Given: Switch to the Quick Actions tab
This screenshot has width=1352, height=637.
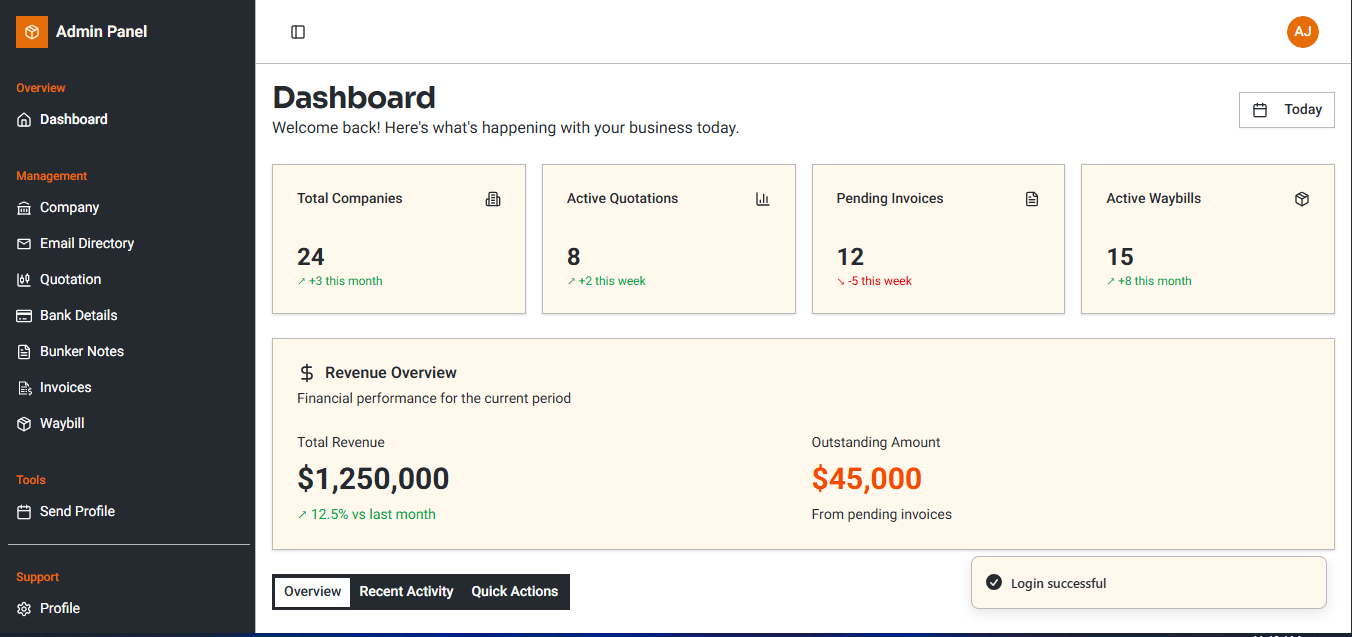Looking at the screenshot, I should [x=514, y=591].
